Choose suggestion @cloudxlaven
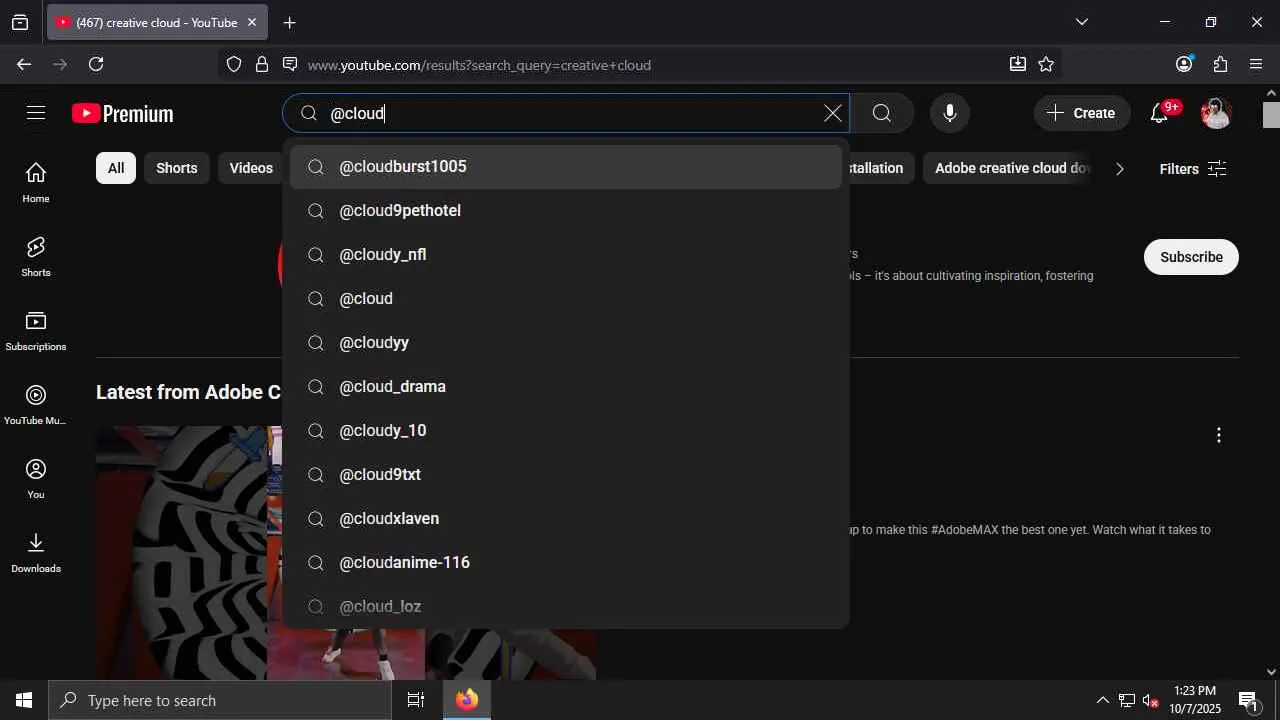 click(566, 519)
